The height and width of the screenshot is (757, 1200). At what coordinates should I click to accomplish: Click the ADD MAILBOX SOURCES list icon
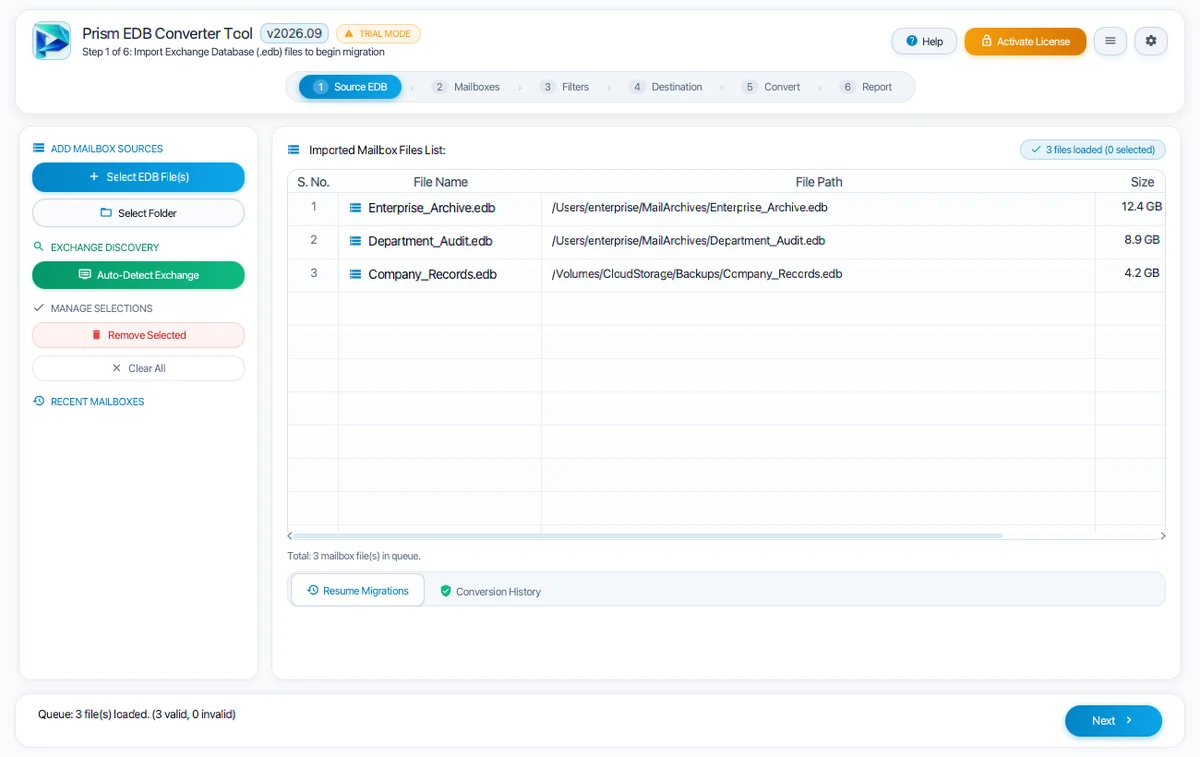[x=38, y=148]
